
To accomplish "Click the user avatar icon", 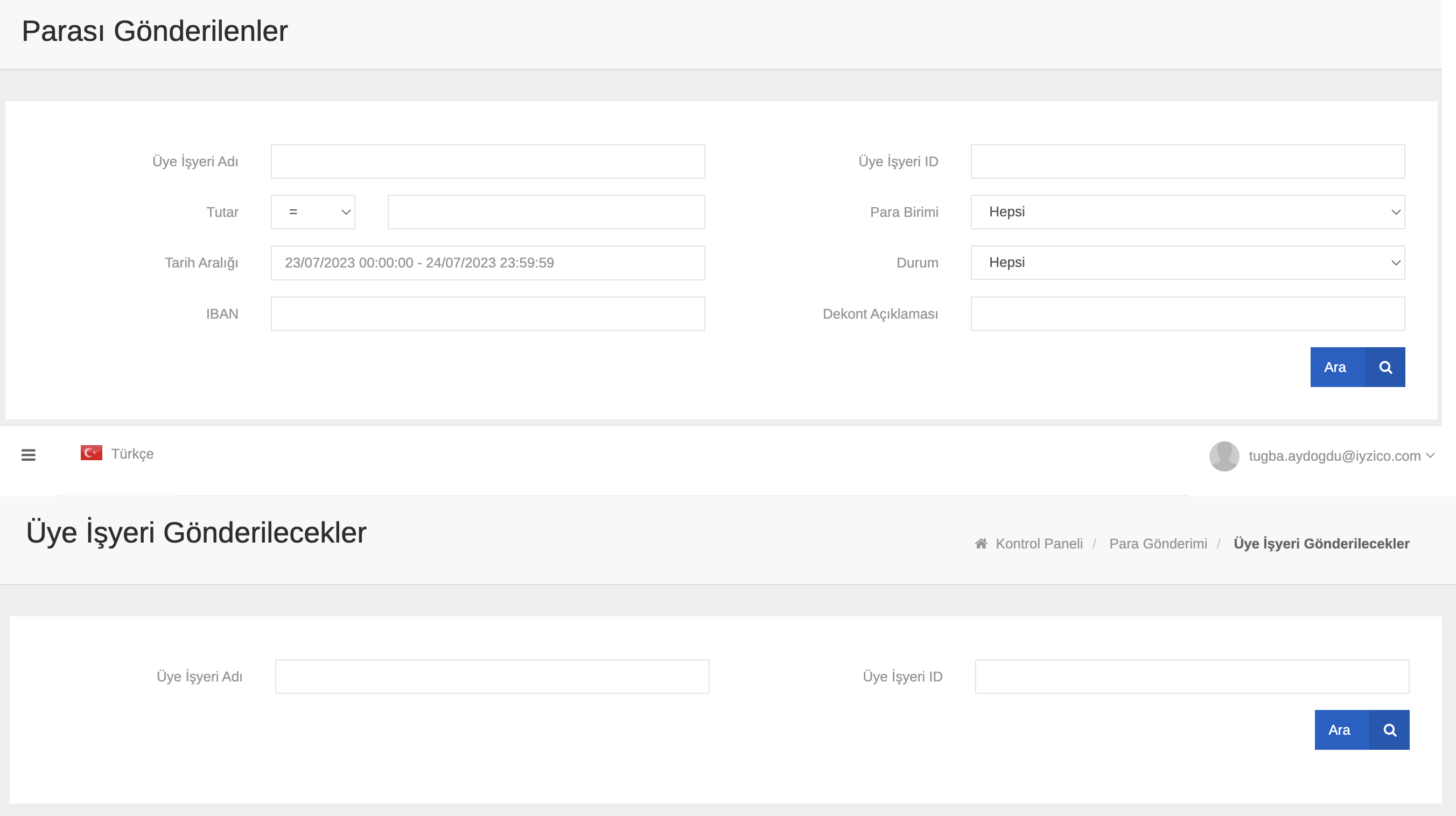I will (1224, 456).
